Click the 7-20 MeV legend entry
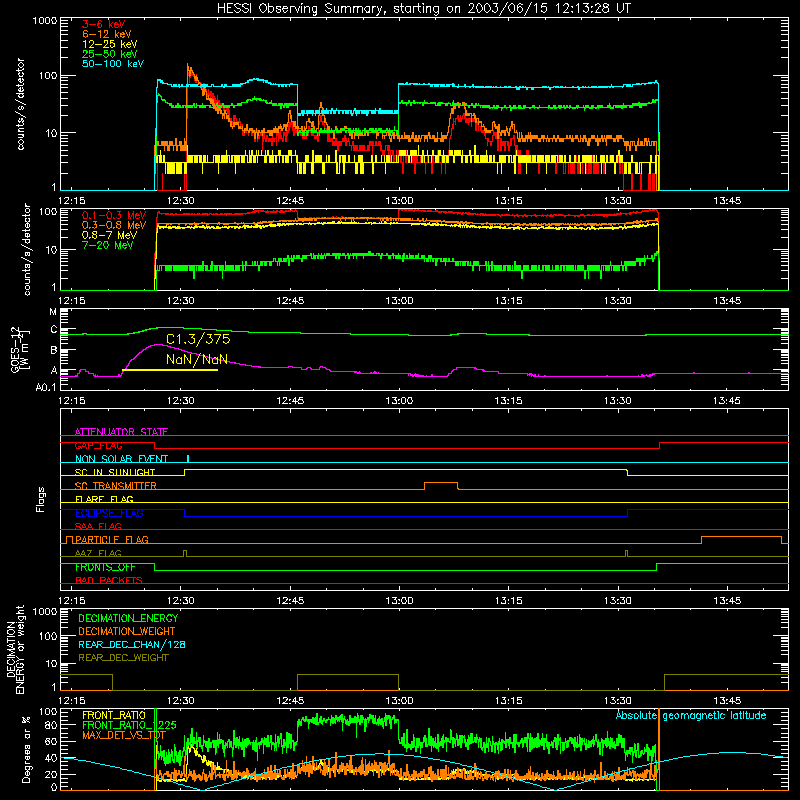Image resolution: width=800 pixels, height=800 pixels. [x=108, y=245]
